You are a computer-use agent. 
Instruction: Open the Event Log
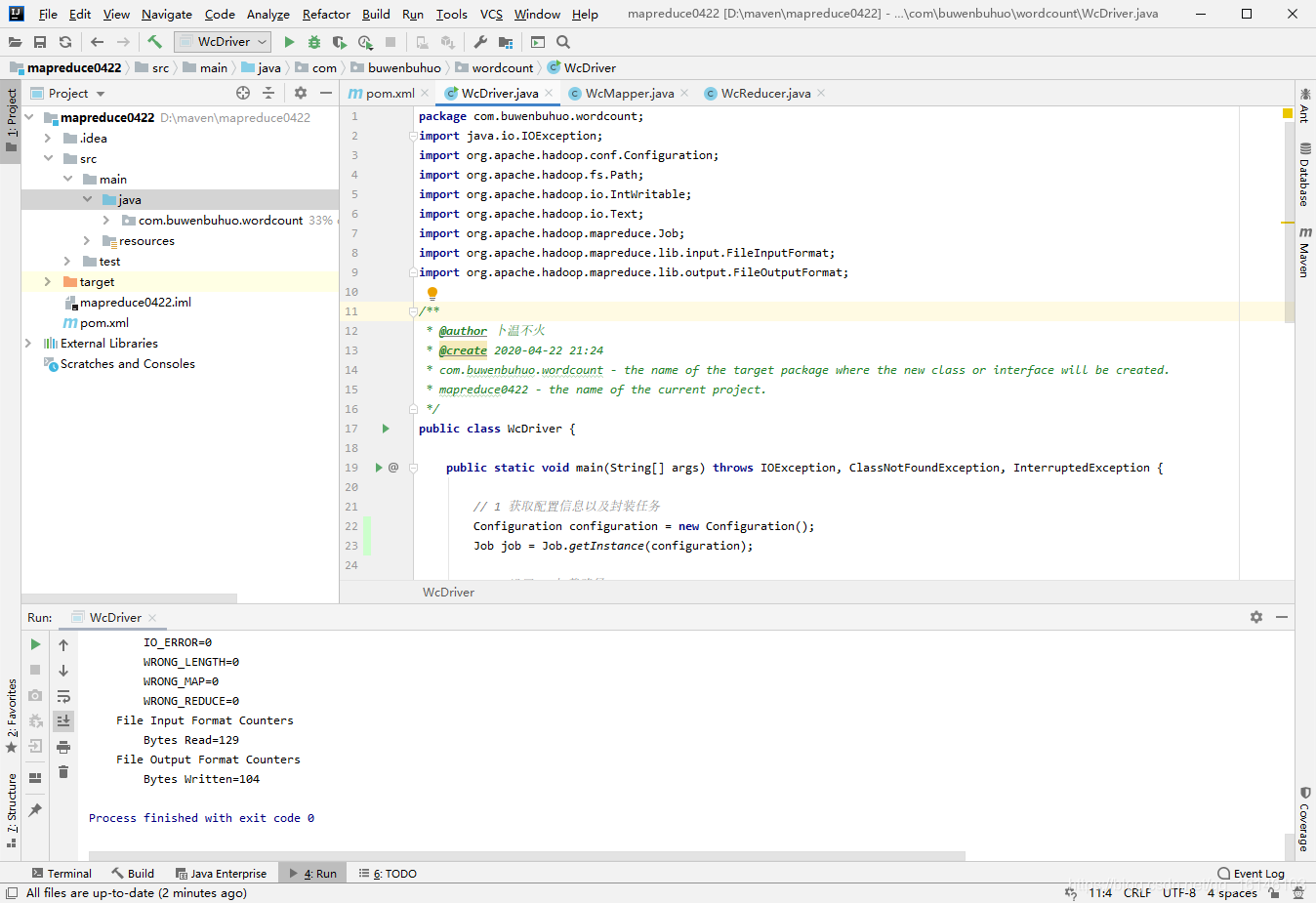pos(1251,874)
